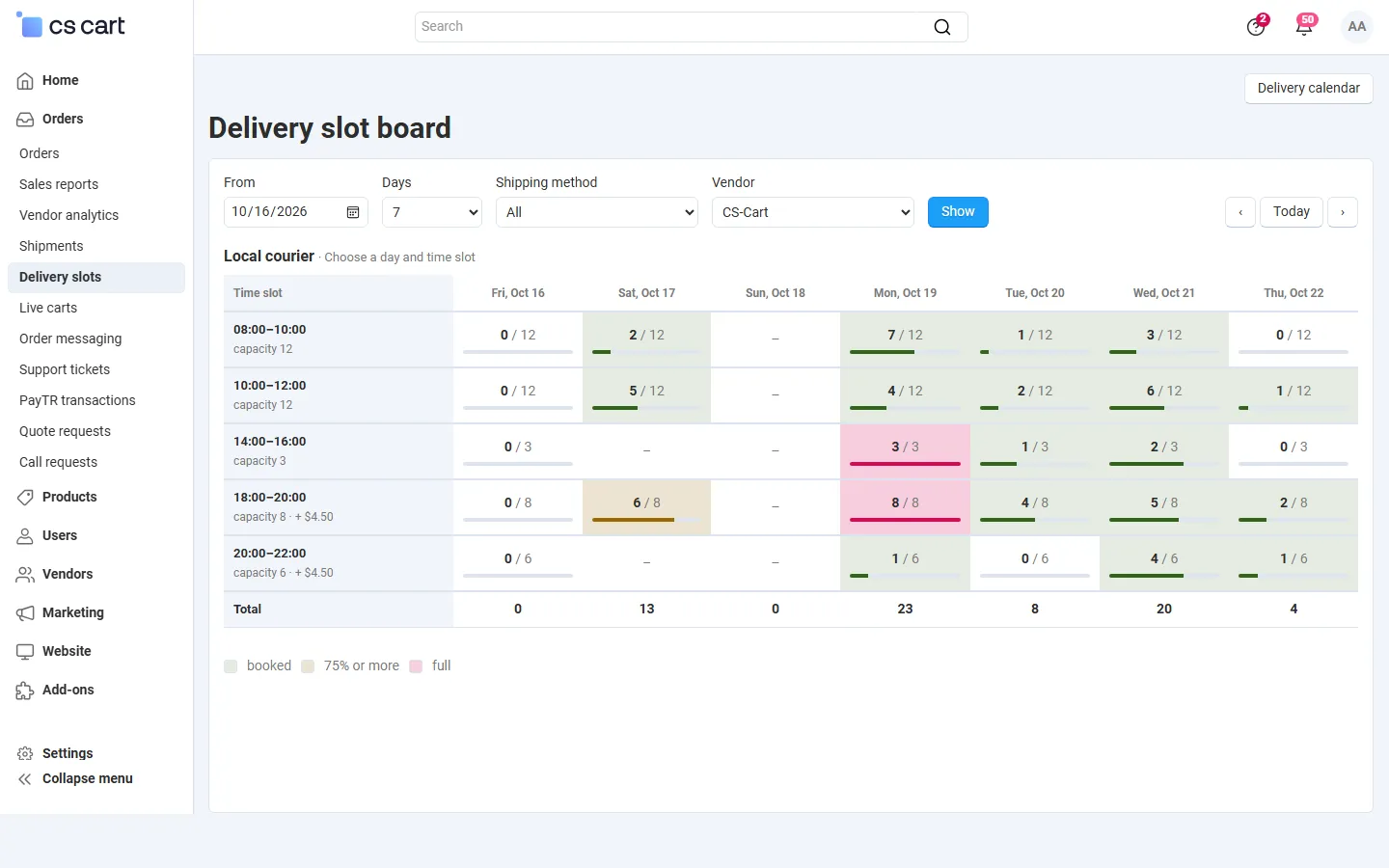Open Live carts
This screenshot has height=868, width=1389.
pos(48,308)
